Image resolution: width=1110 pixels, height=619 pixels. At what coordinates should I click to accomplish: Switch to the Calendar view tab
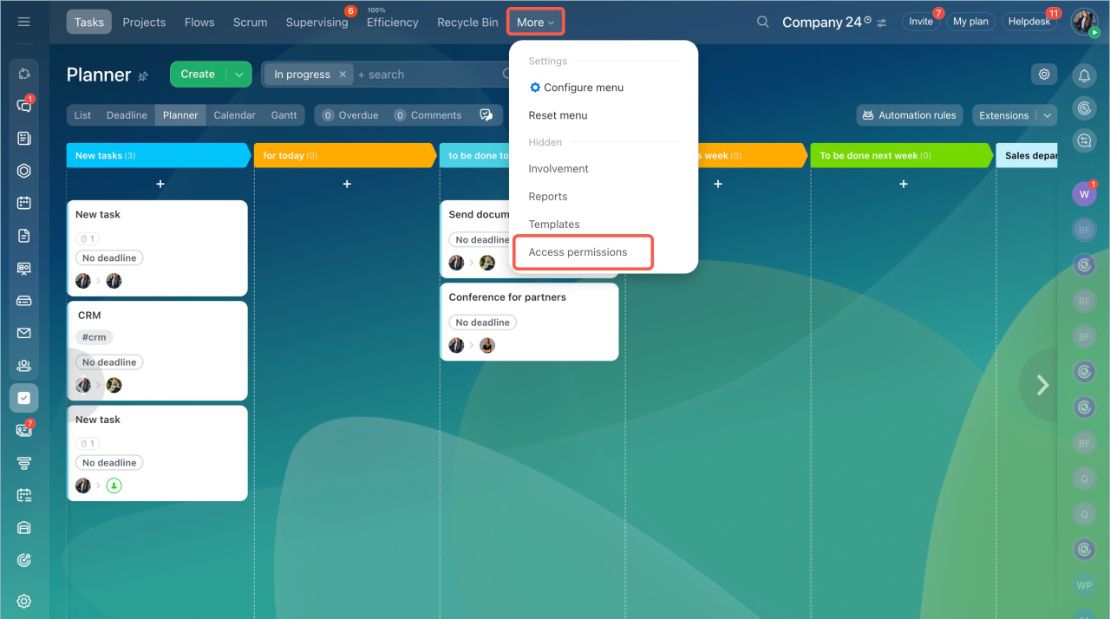[234, 115]
